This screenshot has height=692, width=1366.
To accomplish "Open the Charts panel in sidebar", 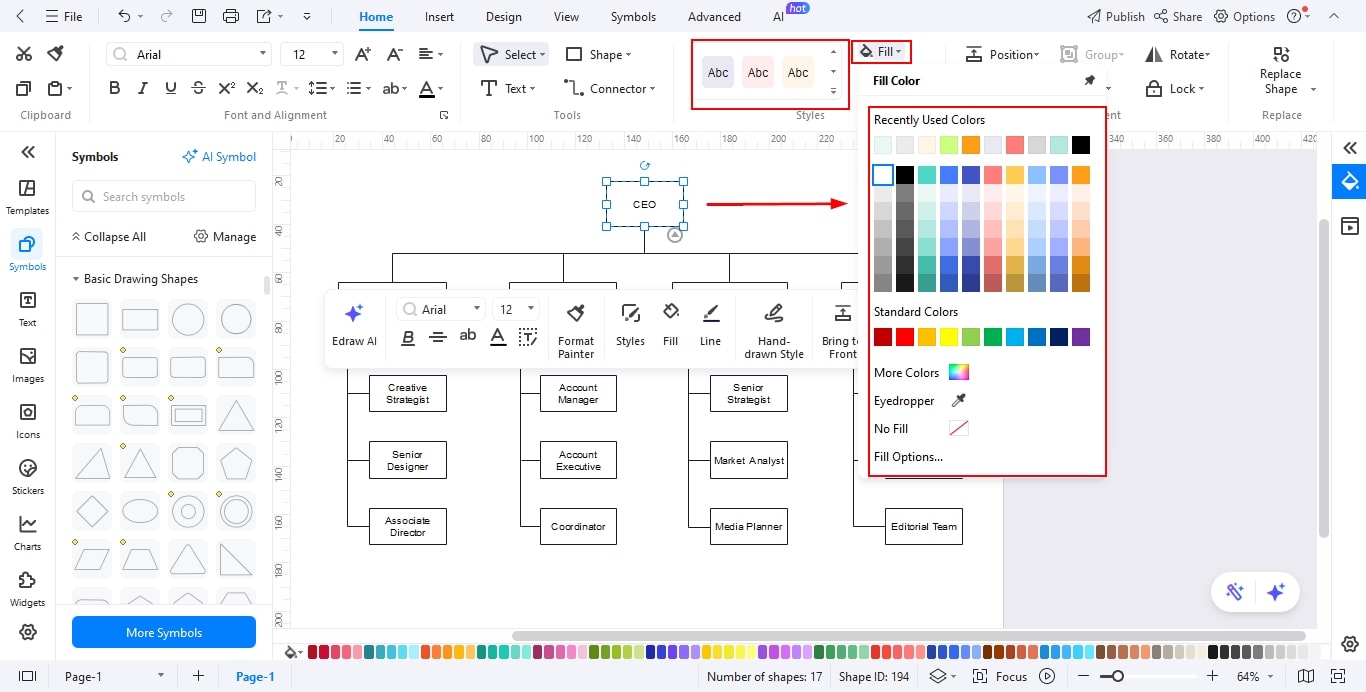I will pos(27,532).
